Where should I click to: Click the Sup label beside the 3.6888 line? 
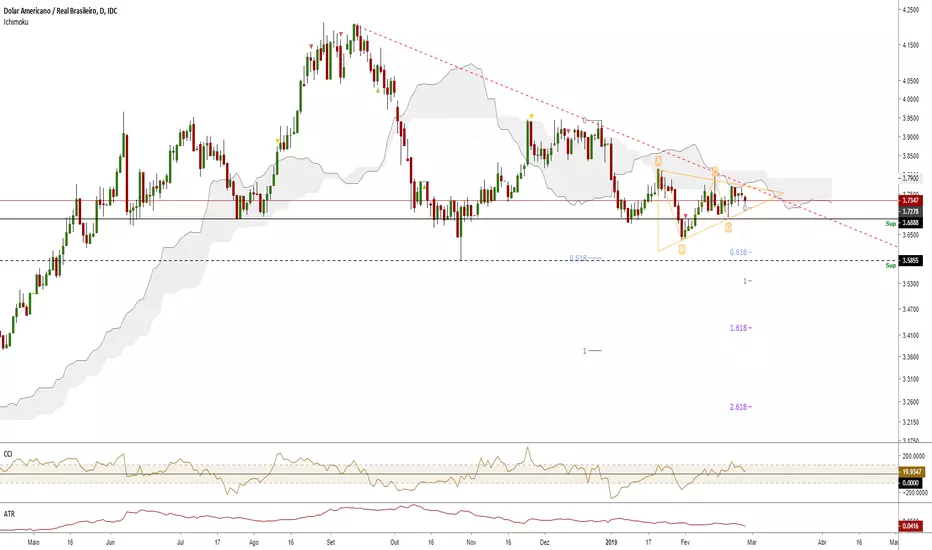click(890, 224)
